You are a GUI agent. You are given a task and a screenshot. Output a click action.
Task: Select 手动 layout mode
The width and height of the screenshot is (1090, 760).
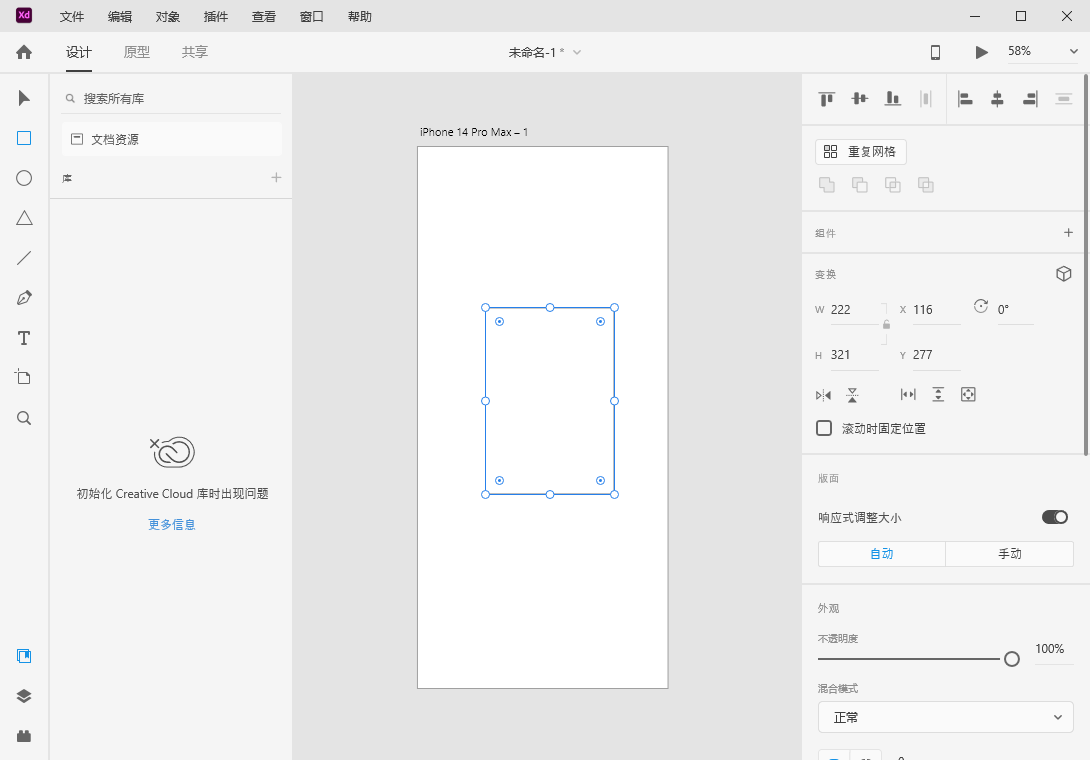[1009, 554]
